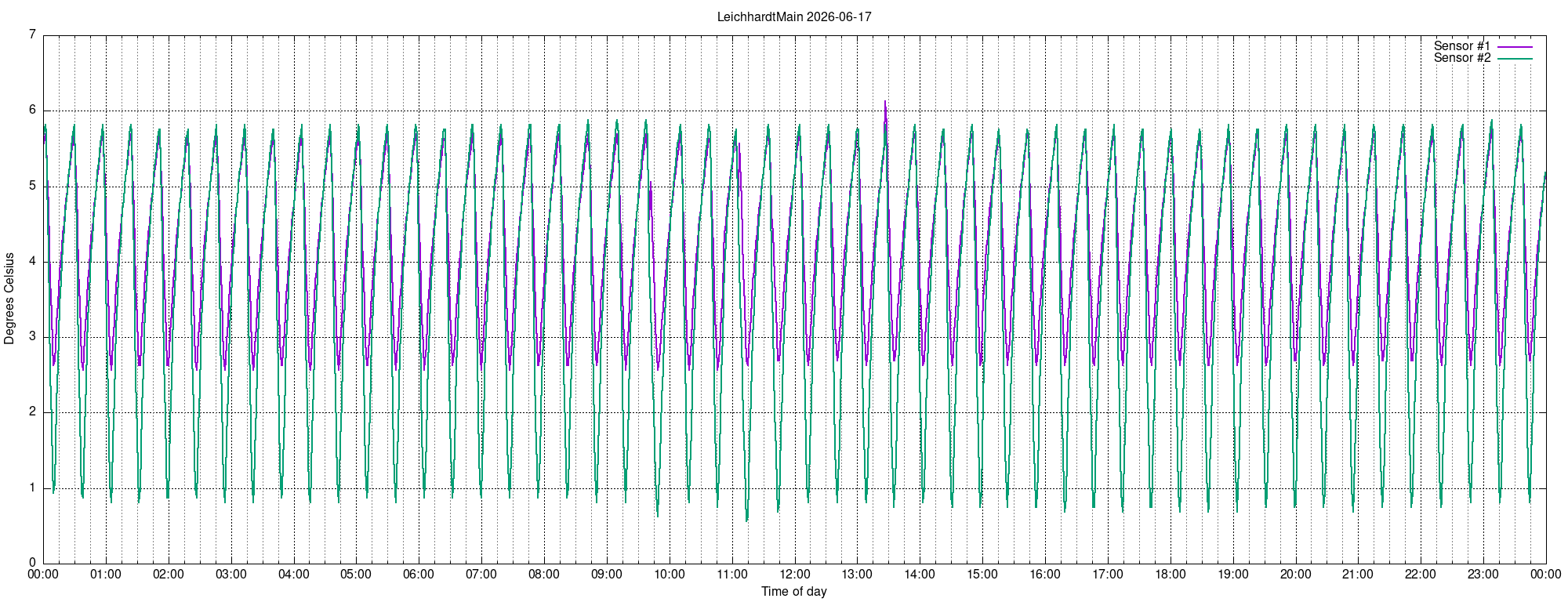
Task: Click the 06:00 time axis tick label
Action: click(x=419, y=574)
